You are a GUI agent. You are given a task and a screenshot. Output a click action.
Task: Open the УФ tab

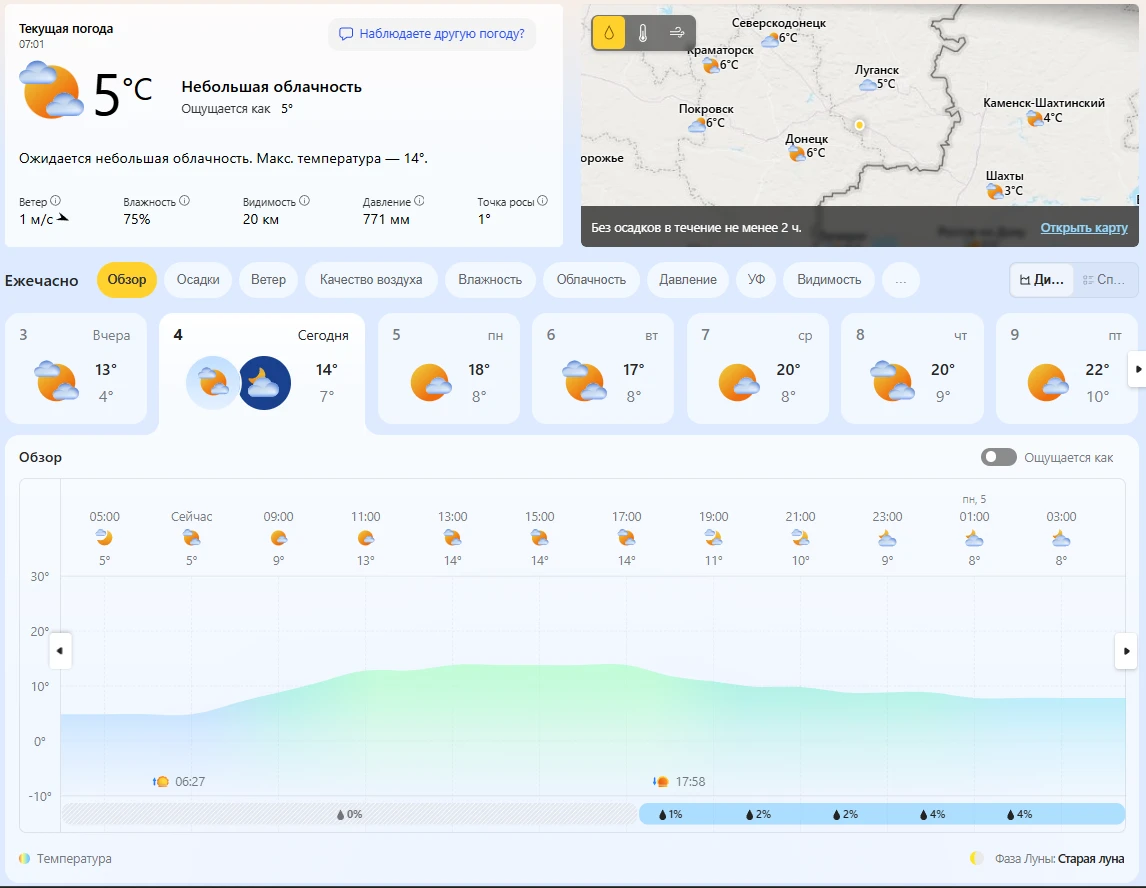[x=756, y=280]
